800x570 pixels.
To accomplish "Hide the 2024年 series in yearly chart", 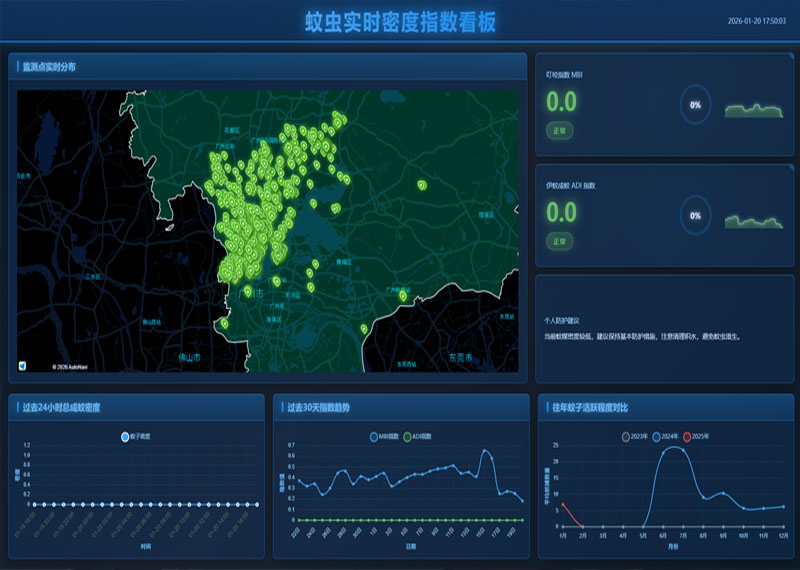I will click(x=668, y=437).
